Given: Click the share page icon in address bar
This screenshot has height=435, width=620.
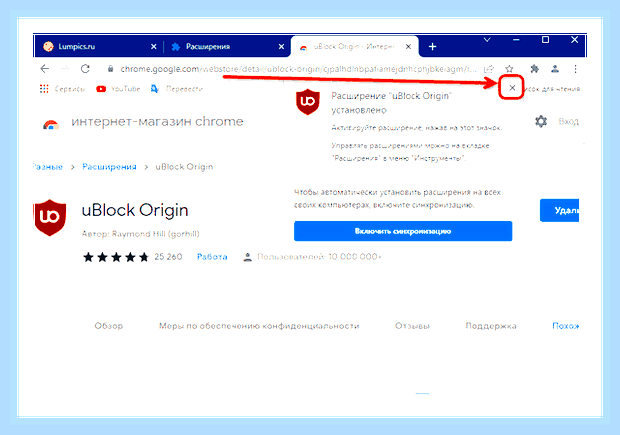Looking at the screenshot, I should click(x=489, y=69).
